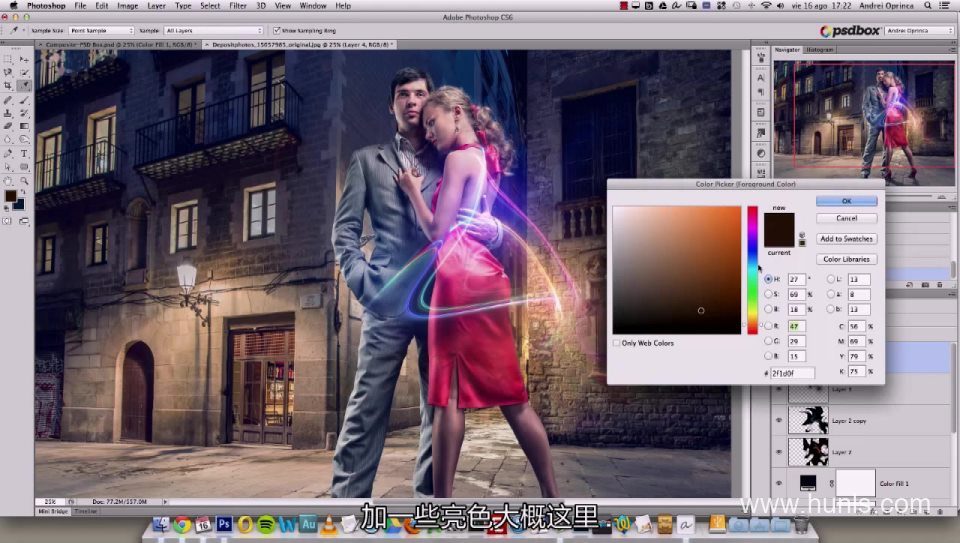This screenshot has height=543, width=960.
Task: Select the G green radio button
Action: click(x=768, y=341)
